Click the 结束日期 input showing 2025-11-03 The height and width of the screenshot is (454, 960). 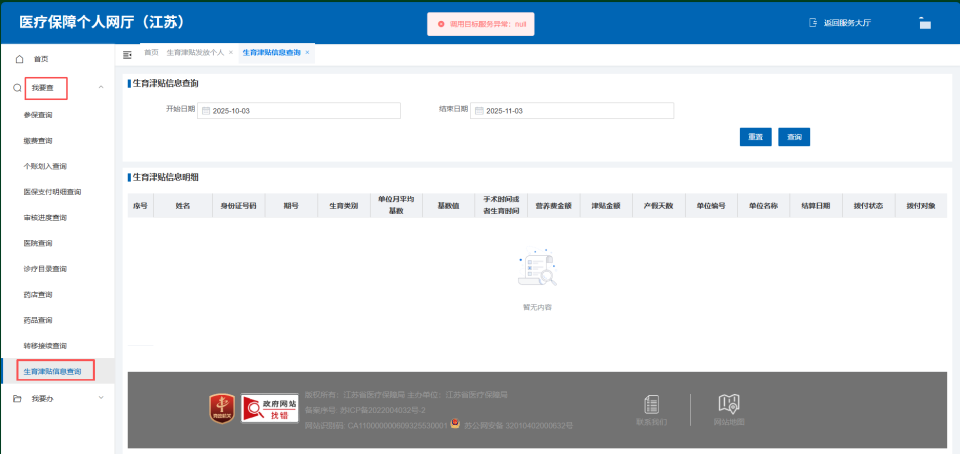[572, 111]
